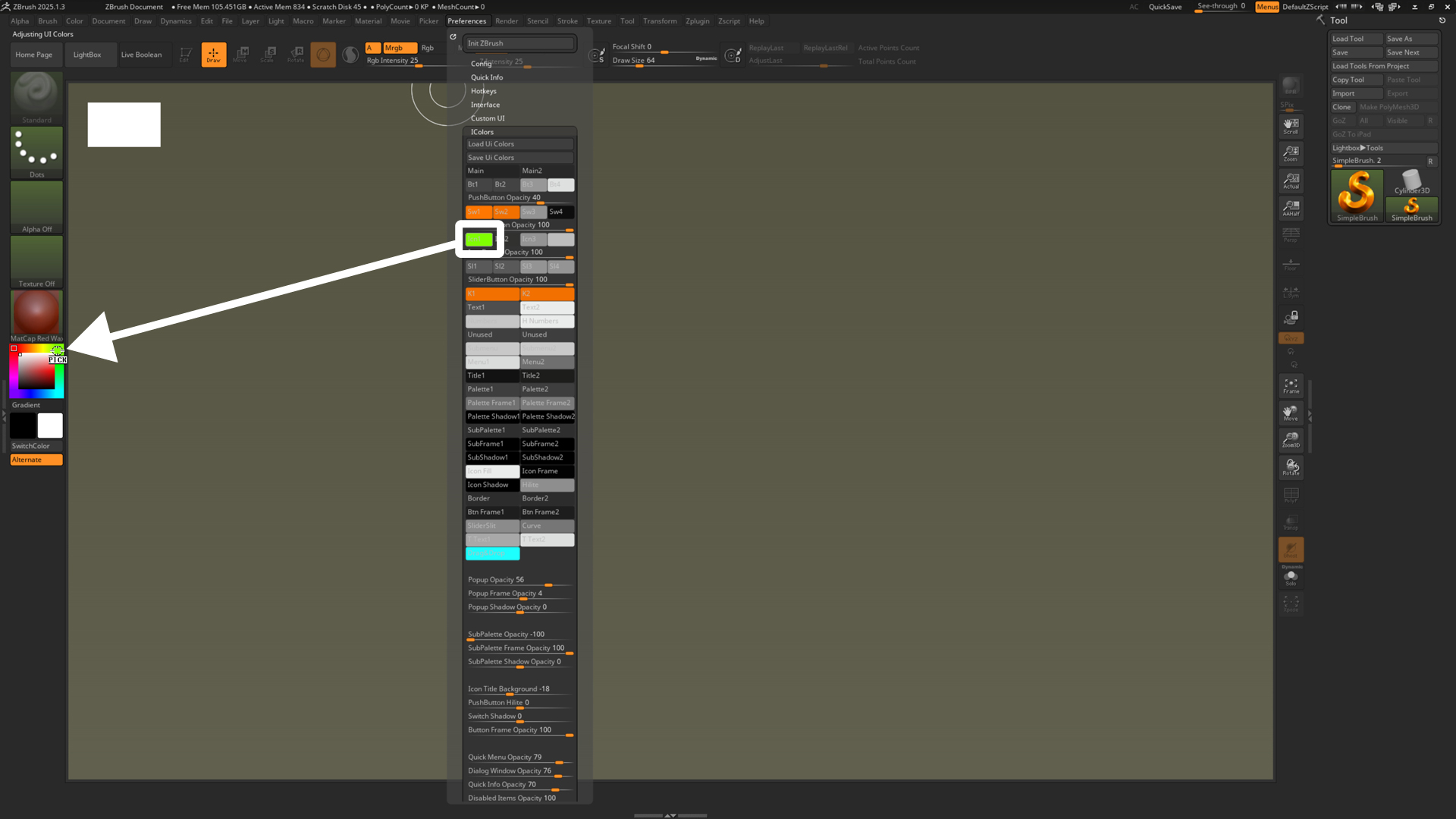Click the Edit mode icon

coord(186,55)
